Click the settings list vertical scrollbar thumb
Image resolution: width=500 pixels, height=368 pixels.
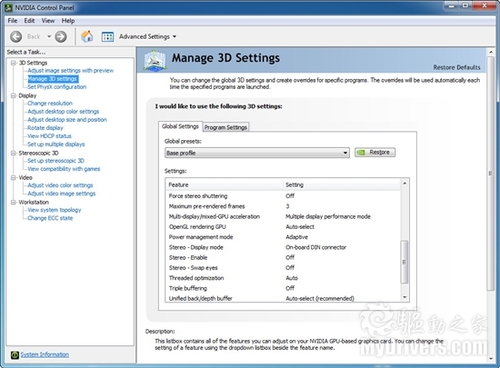pyautogui.click(x=404, y=262)
